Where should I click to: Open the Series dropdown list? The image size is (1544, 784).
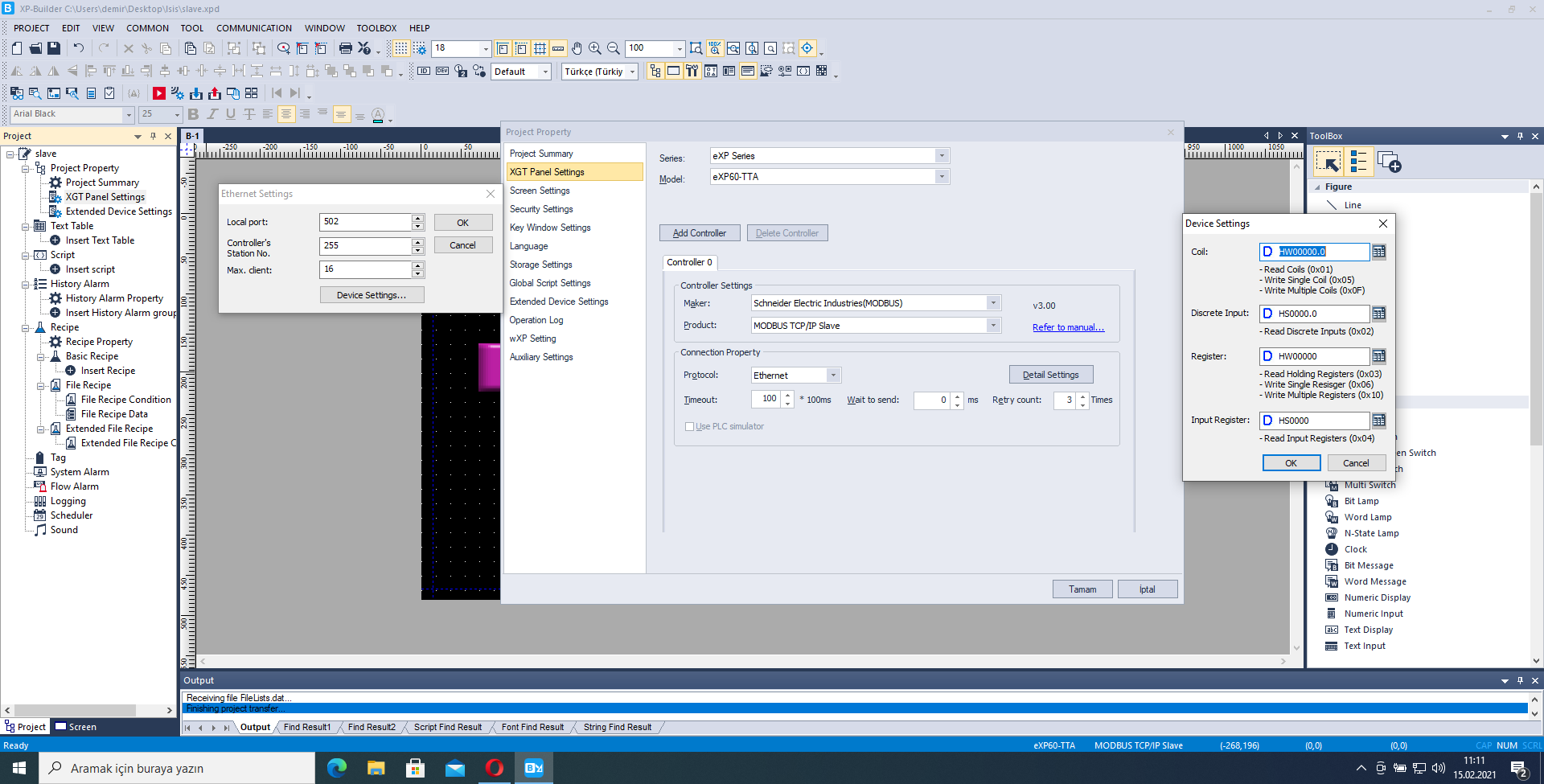pos(942,156)
